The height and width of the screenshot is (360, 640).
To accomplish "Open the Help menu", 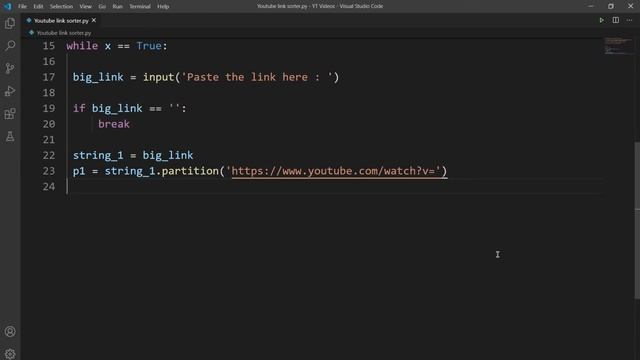I will click(163, 6).
